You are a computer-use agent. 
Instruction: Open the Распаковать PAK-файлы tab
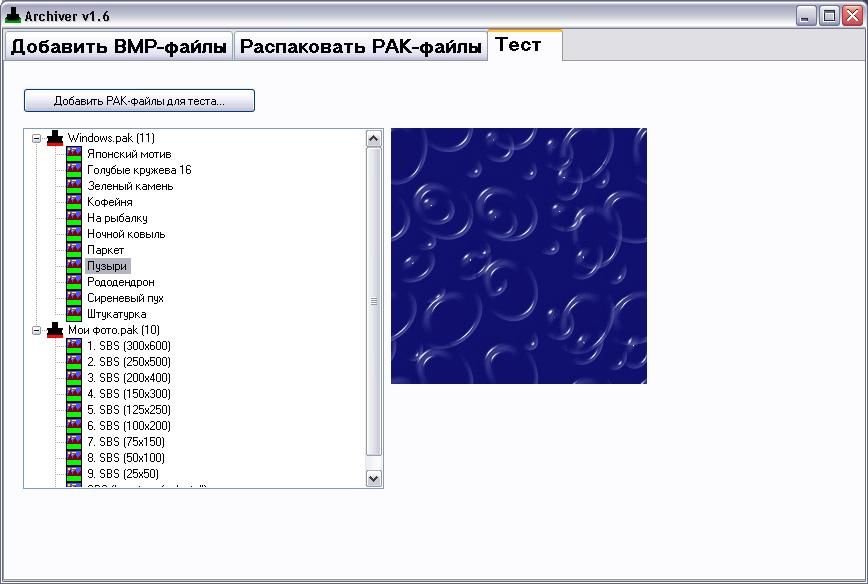pyautogui.click(x=360, y=47)
